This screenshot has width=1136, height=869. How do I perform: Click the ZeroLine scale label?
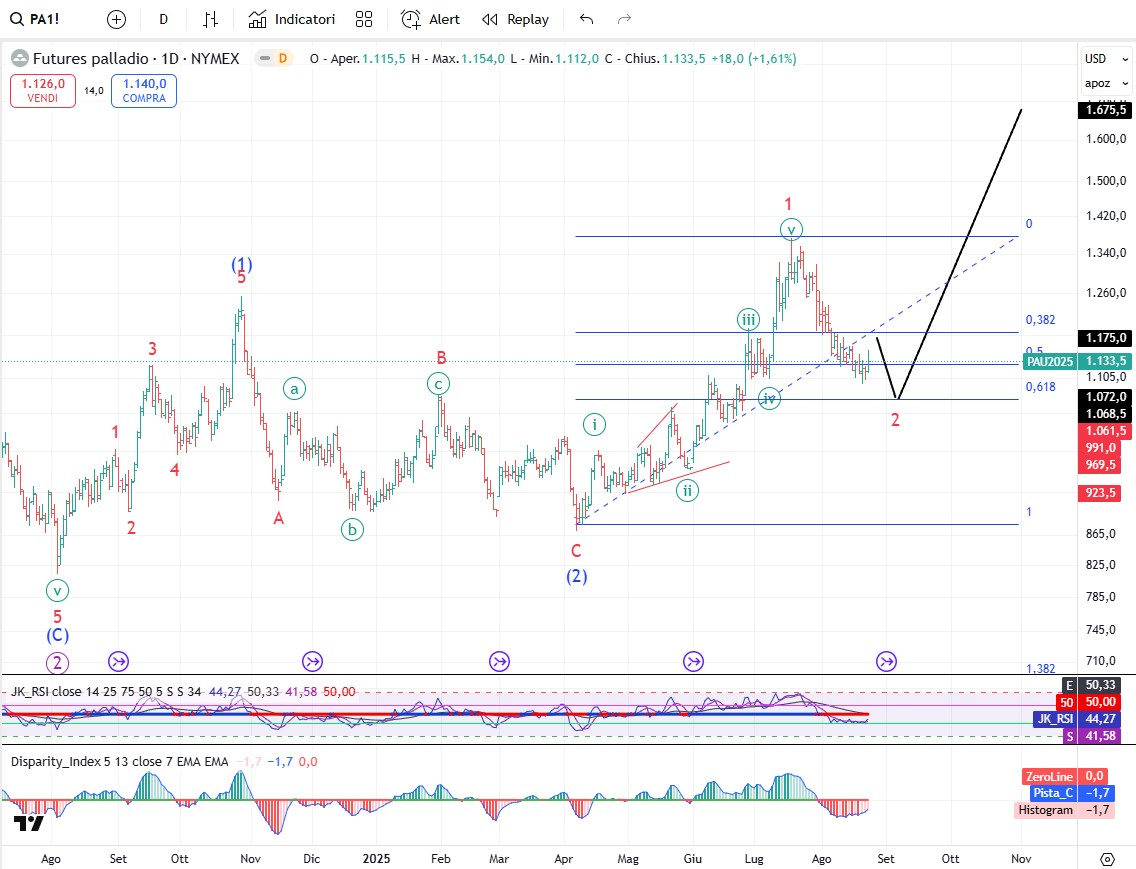point(1049,776)
